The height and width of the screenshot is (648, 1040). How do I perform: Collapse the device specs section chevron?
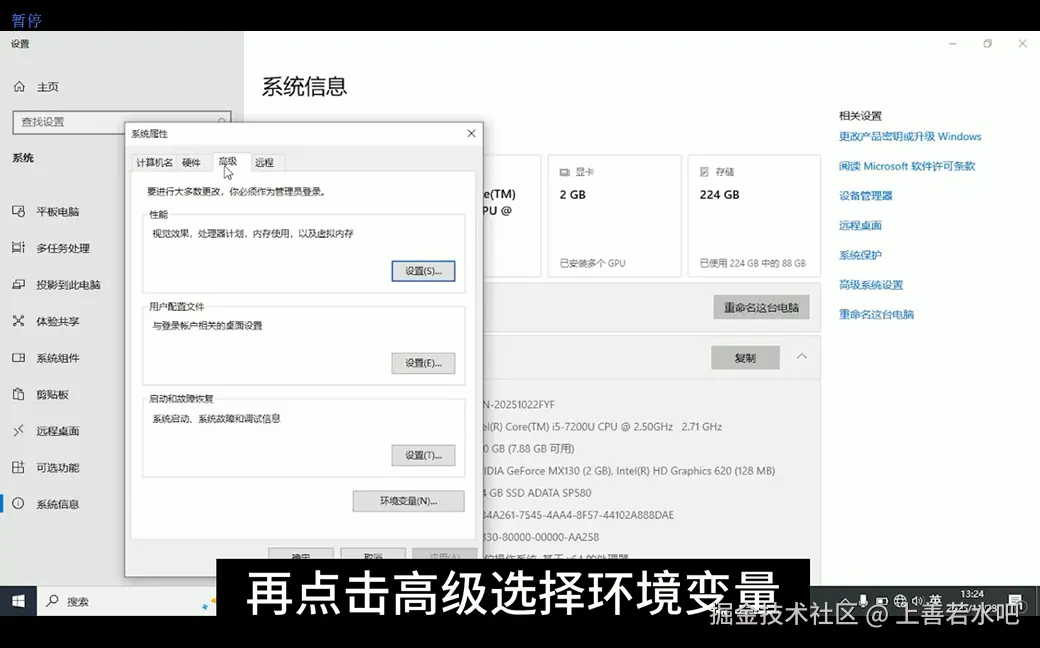[800, 357]
